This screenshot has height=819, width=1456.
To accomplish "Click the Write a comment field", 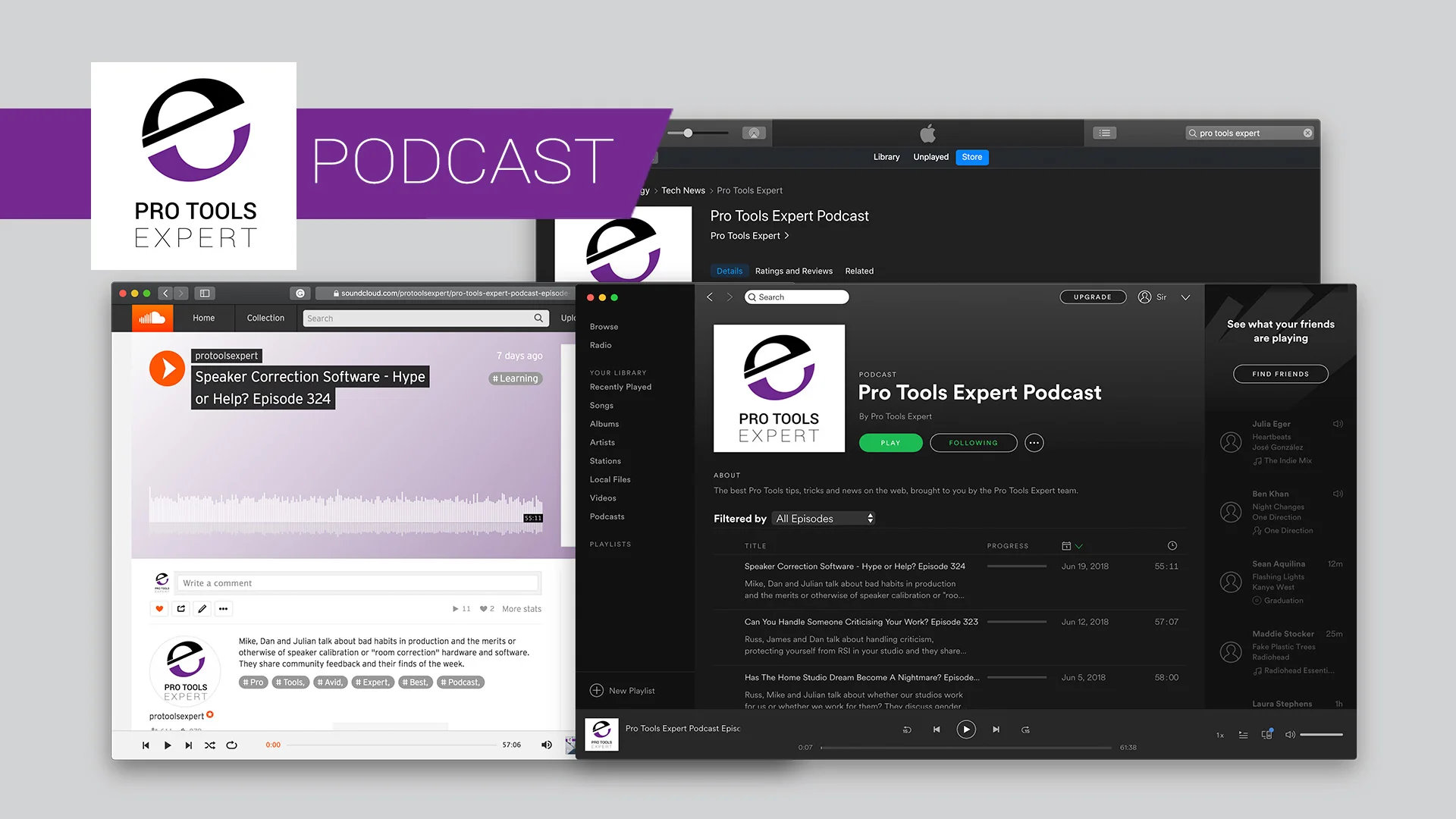I will tap(358, 583).
